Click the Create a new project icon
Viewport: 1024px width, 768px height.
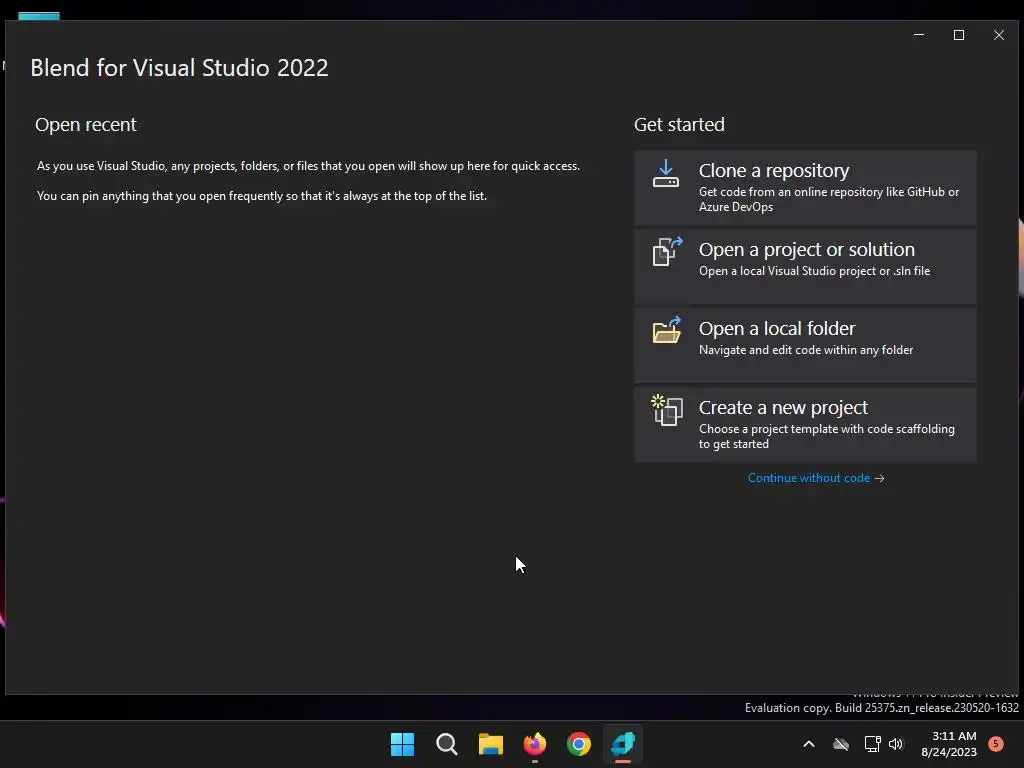coord(667,410)
